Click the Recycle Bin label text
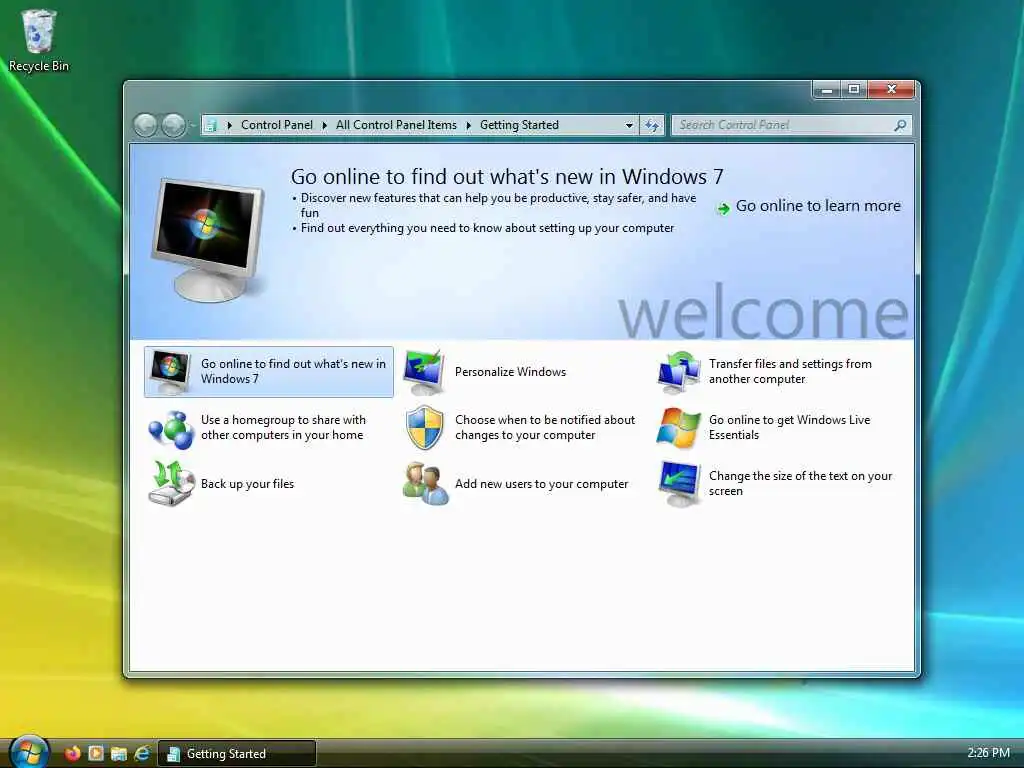1024x768 pixels. pyautogui.click(x=39, y=66)
